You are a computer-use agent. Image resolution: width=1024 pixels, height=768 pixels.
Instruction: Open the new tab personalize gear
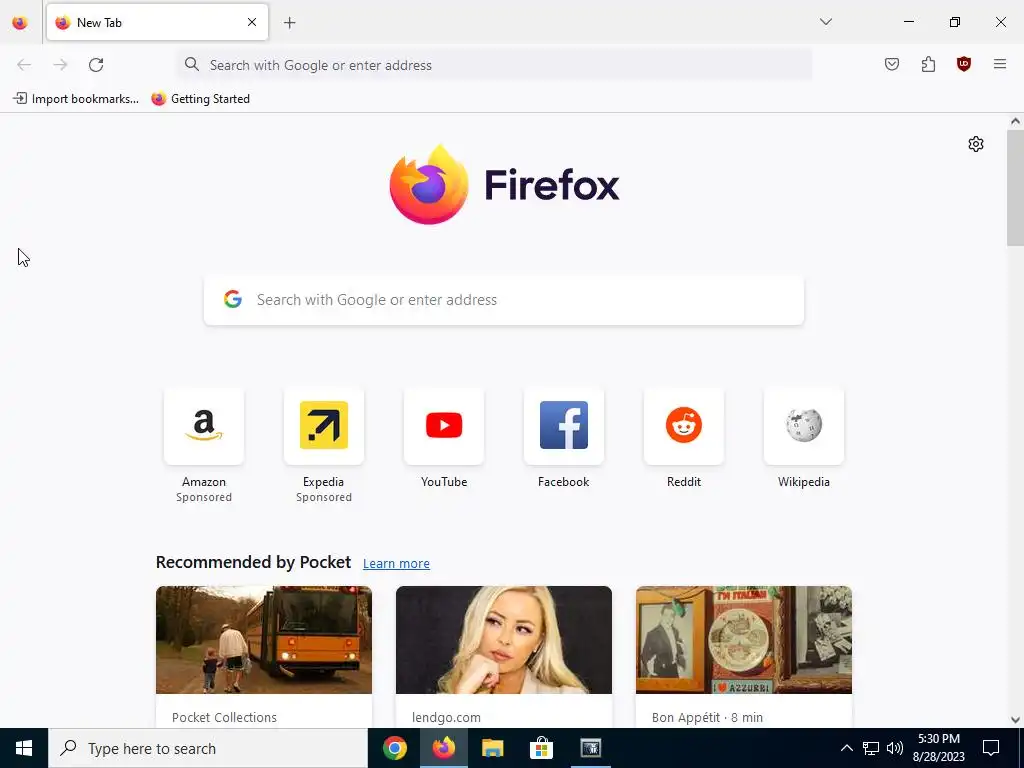[976, 144]
